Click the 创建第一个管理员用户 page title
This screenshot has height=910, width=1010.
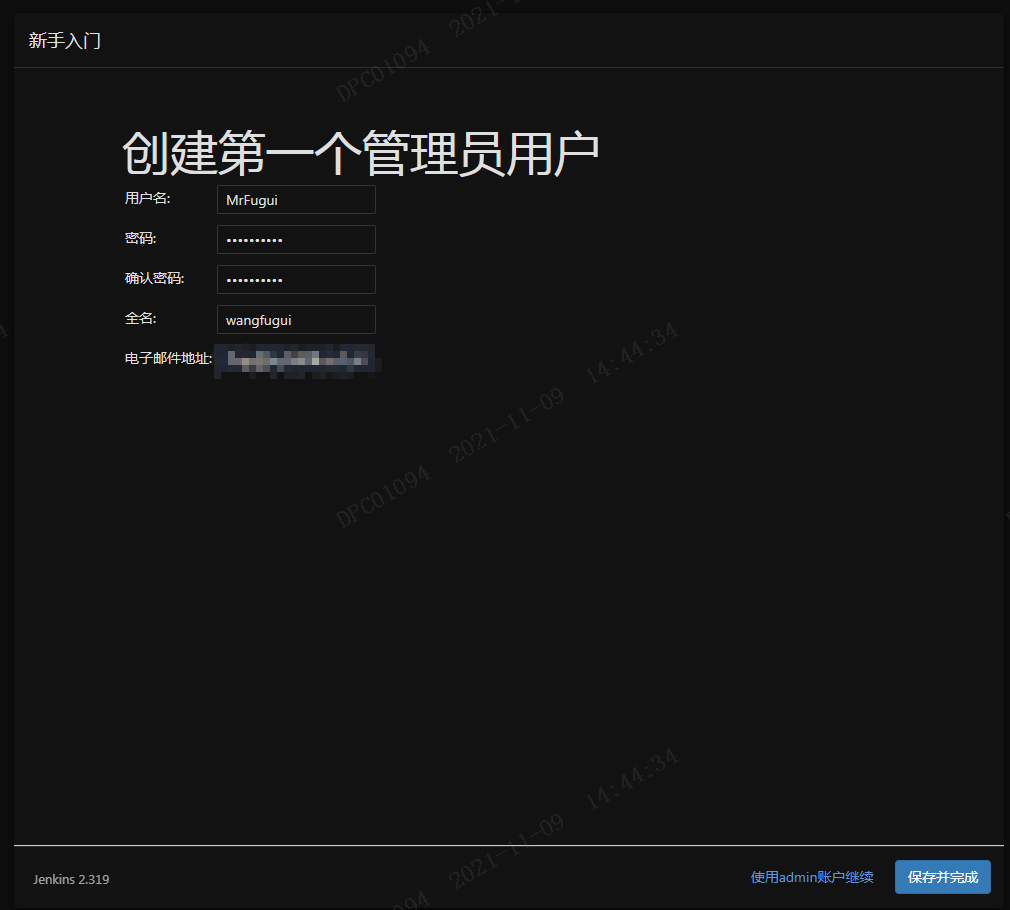coord(360,150)
